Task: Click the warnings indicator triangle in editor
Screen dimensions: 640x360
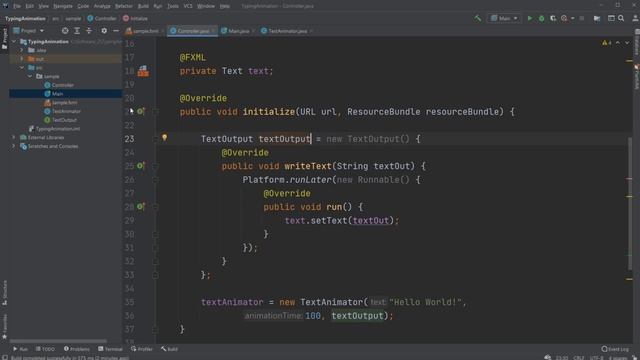Action: coord(604,43)
